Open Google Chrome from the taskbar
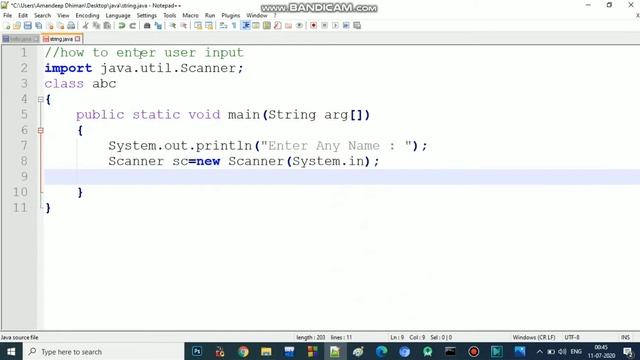This screenshot has width=640, height=360. coord(243,352)
